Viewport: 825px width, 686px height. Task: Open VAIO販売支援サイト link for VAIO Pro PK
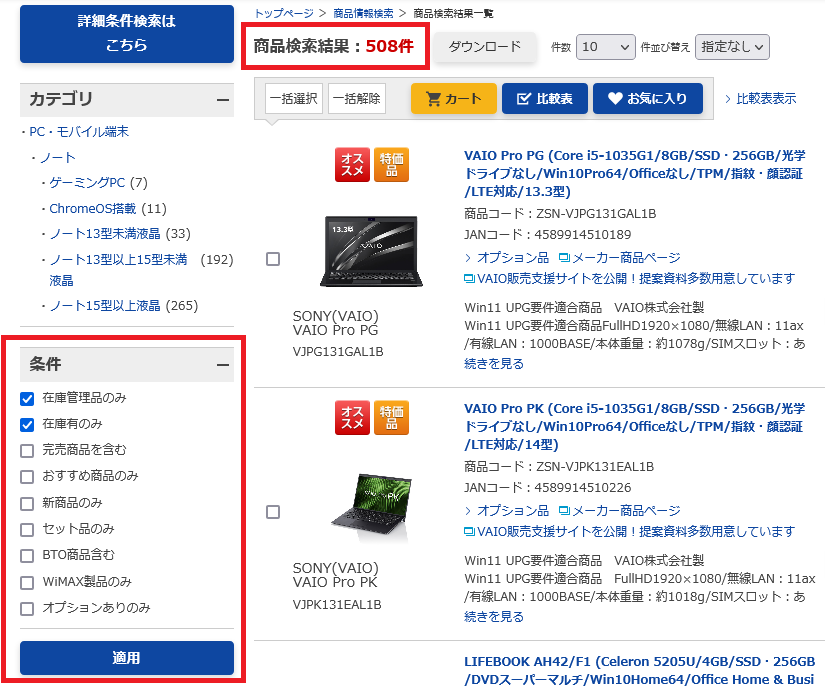pos(630,531)
